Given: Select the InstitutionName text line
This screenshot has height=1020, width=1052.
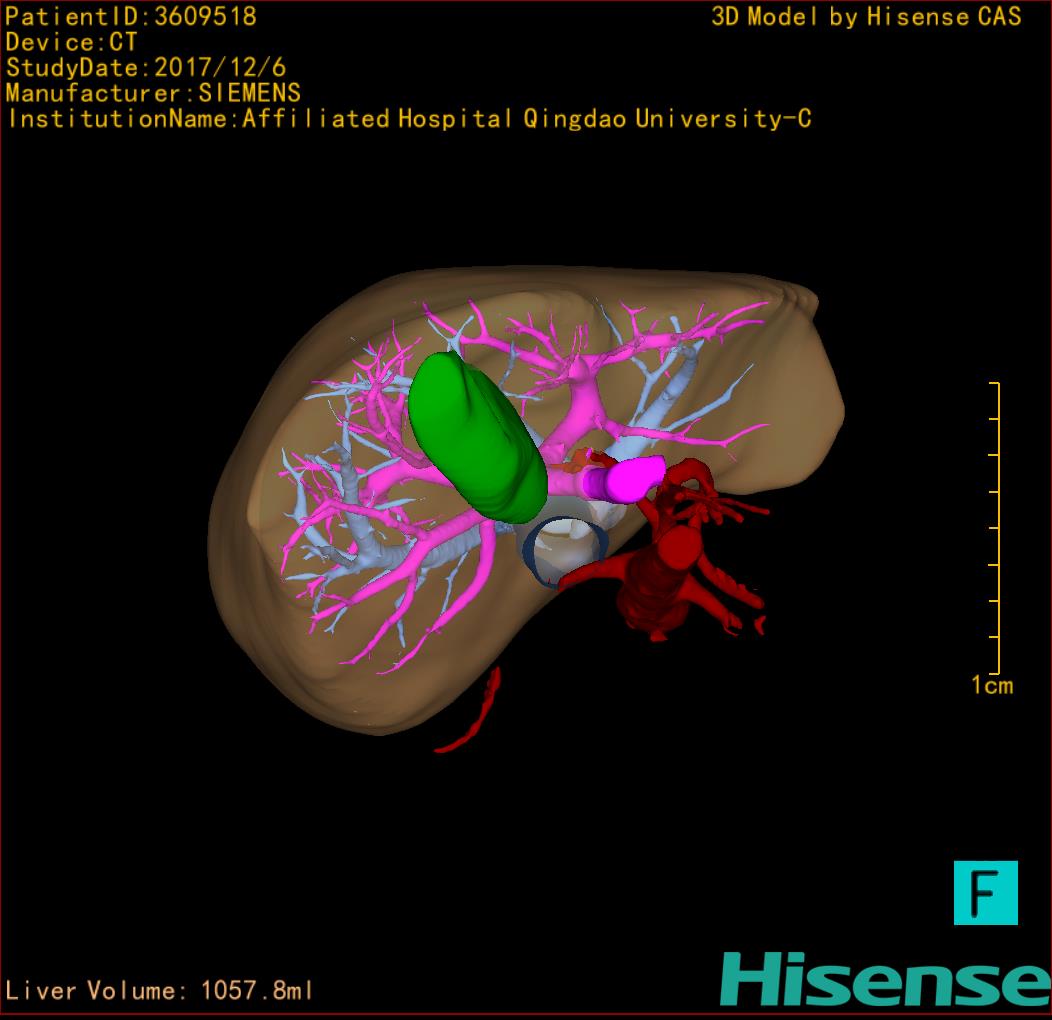Looking at the screenshot, I should pos(408,119).
